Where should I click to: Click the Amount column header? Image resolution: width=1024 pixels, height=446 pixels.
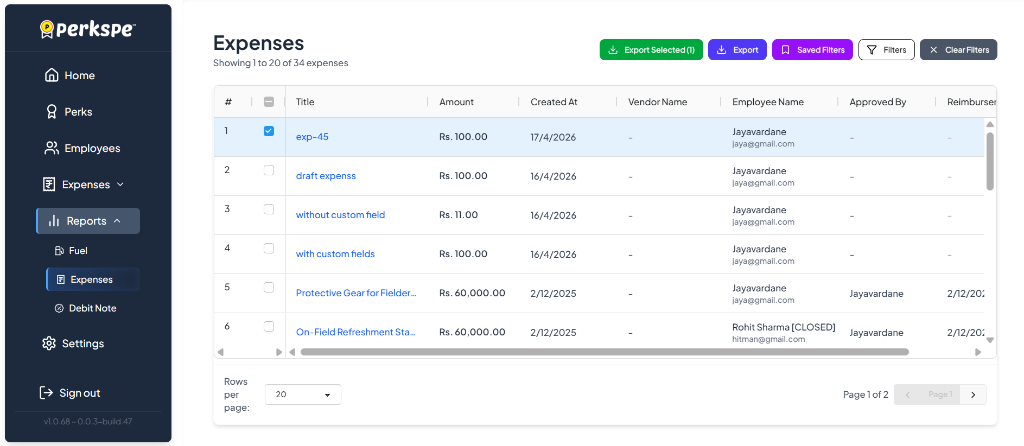coord(456,102)
